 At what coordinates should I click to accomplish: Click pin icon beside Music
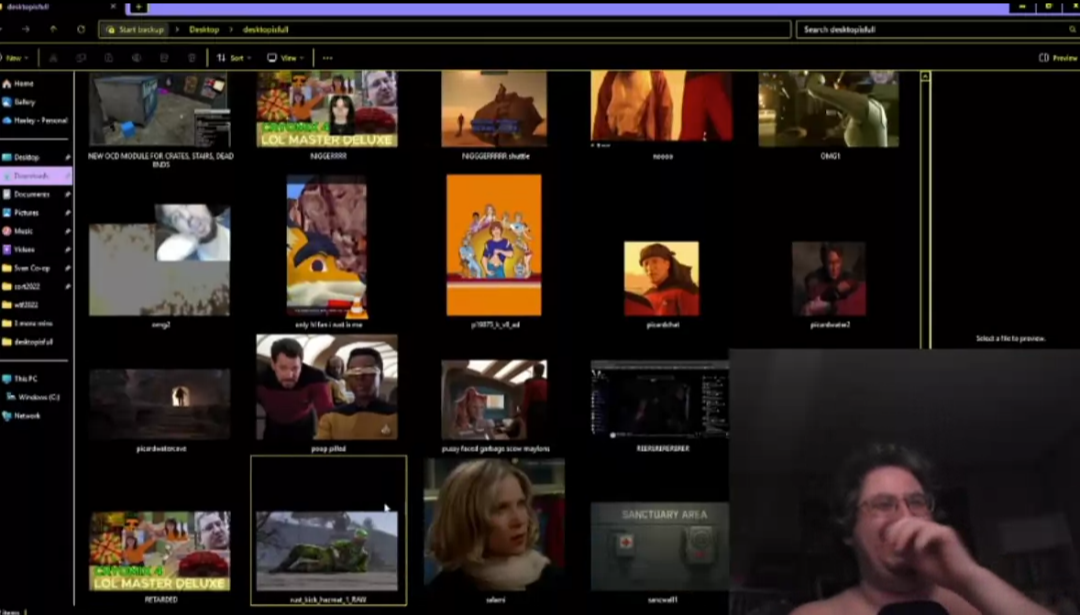(x=68, y=231)
